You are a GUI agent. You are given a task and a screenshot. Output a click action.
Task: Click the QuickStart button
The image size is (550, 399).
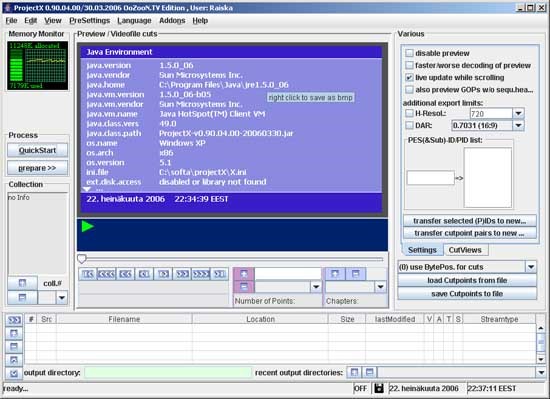click(x=37, y=150)
